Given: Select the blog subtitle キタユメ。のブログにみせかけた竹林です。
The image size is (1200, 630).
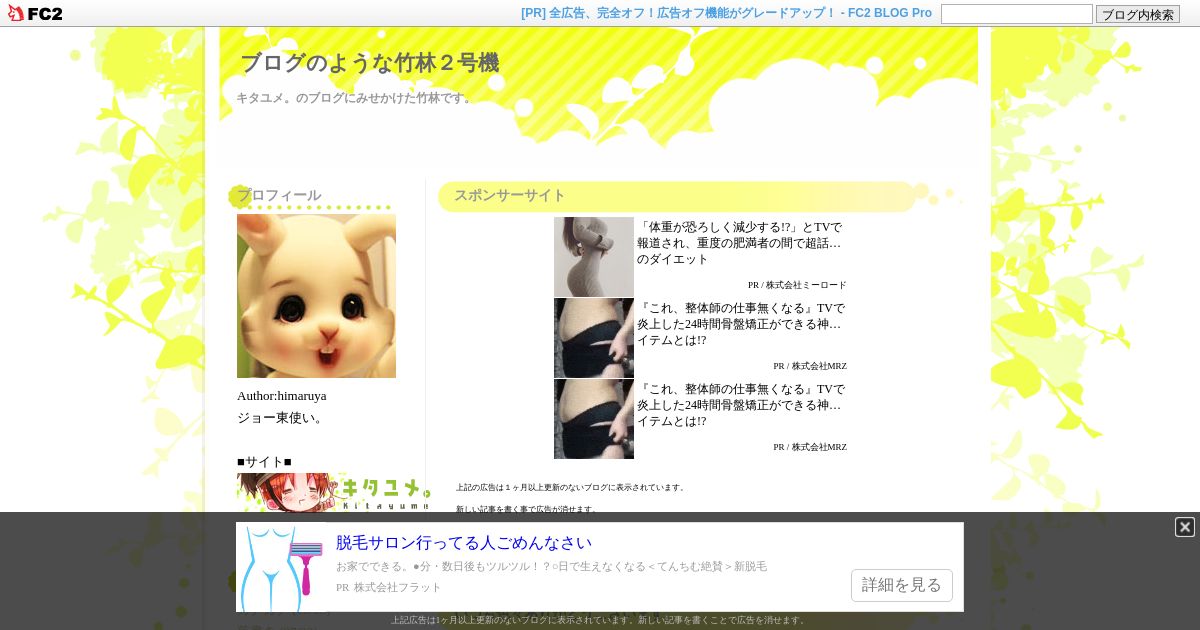Looking at the screenshot, I should (x=356, y=98).
